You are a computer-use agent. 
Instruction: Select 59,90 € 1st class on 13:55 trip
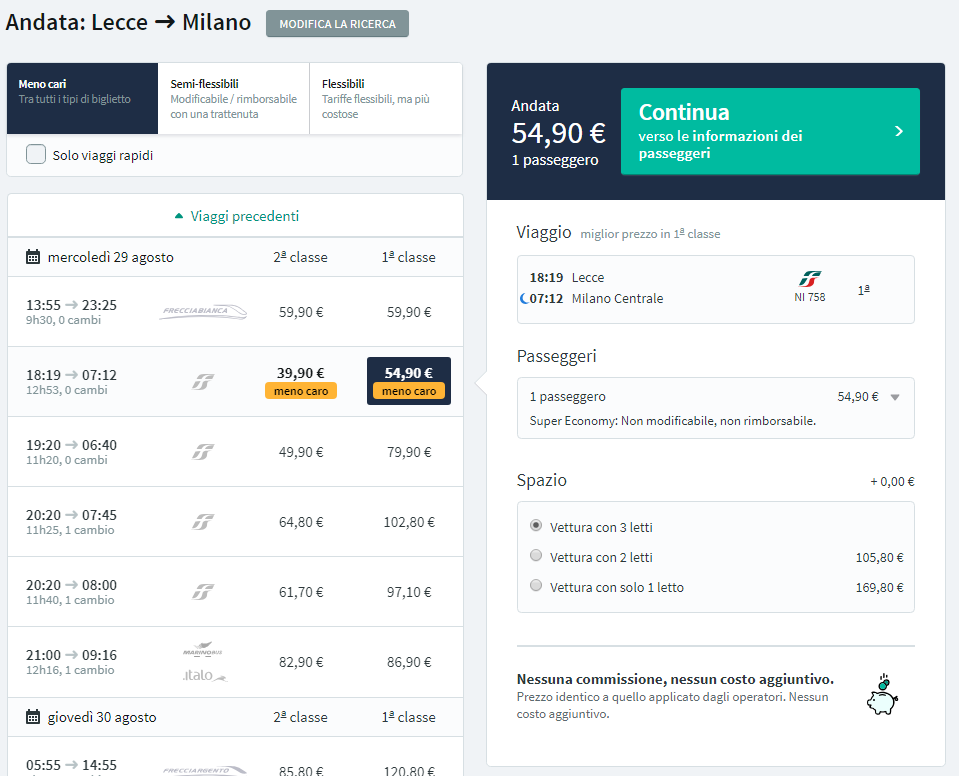tap(409, 312)
